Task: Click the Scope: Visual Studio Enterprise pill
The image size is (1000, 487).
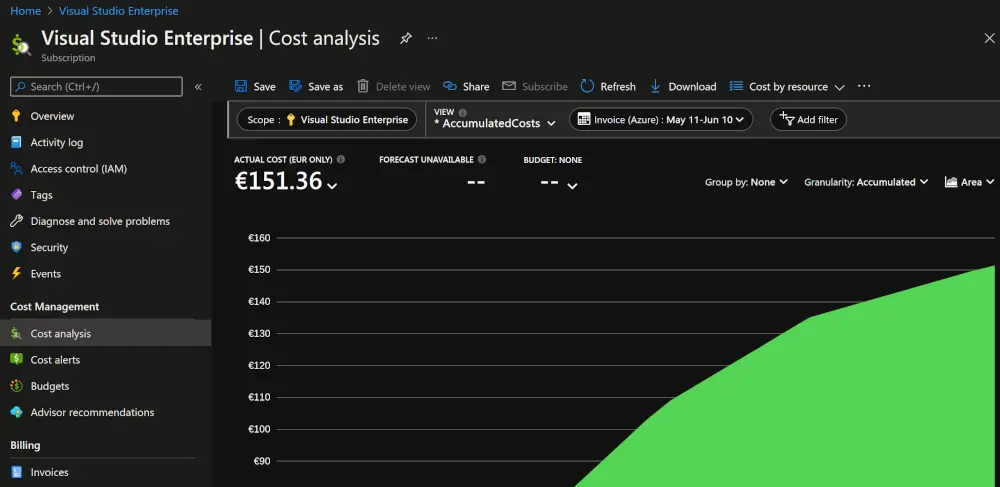Action: pyautogui.click(x=327, y=119)
